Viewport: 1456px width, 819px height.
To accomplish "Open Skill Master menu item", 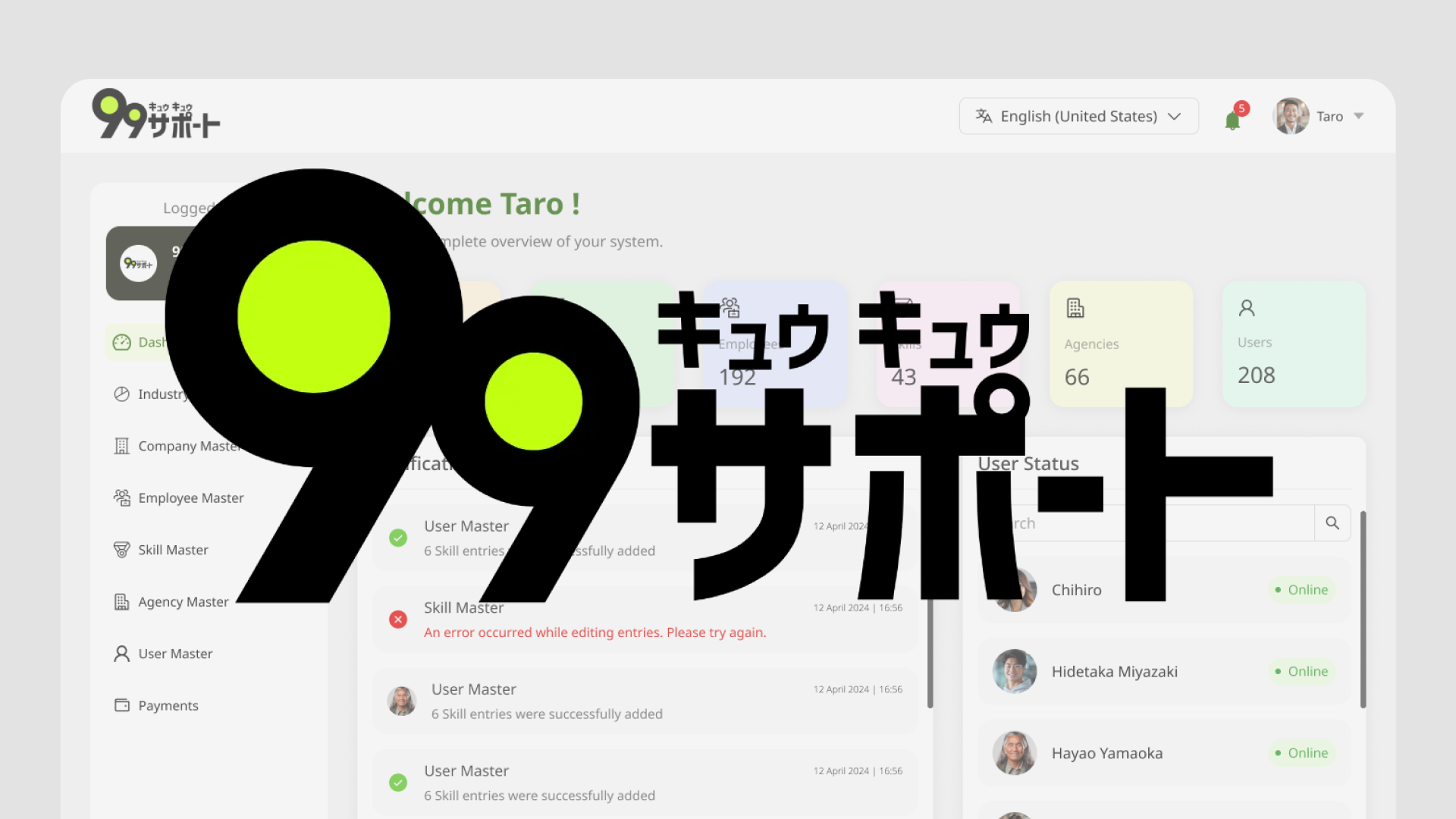I will coord(173,550).
